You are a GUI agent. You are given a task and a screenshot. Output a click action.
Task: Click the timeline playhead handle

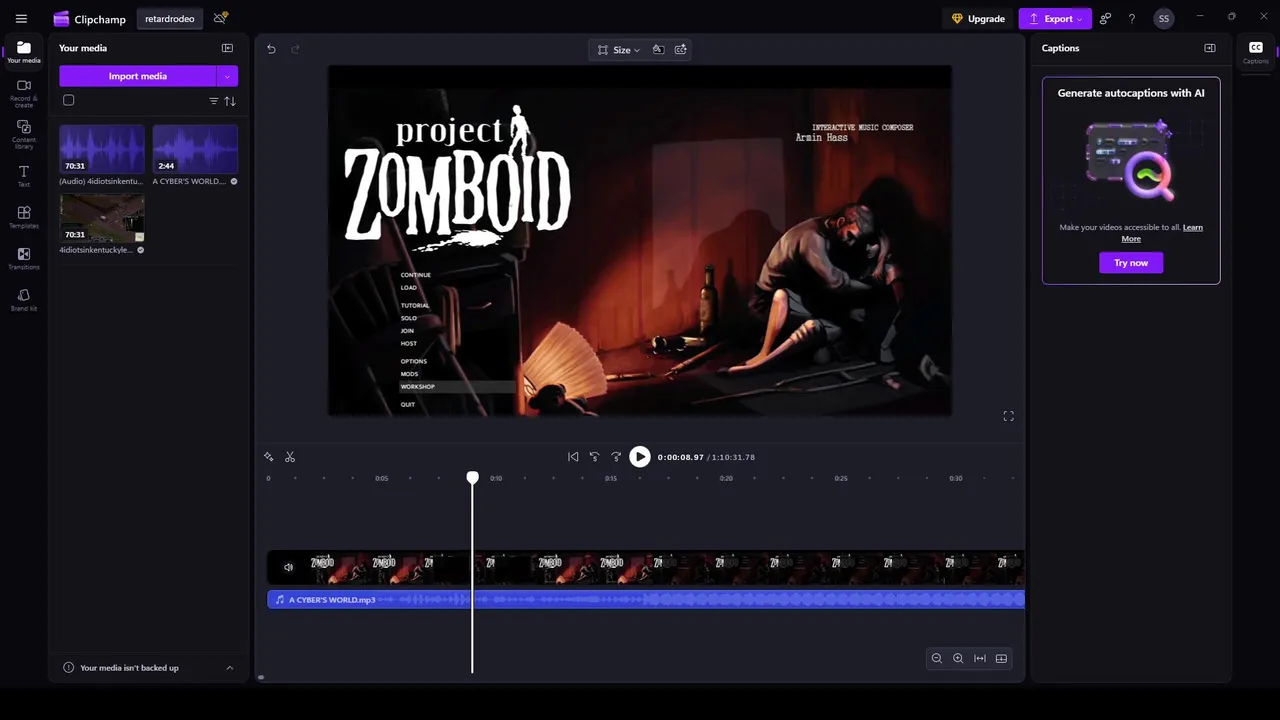[x=473, y=478]
